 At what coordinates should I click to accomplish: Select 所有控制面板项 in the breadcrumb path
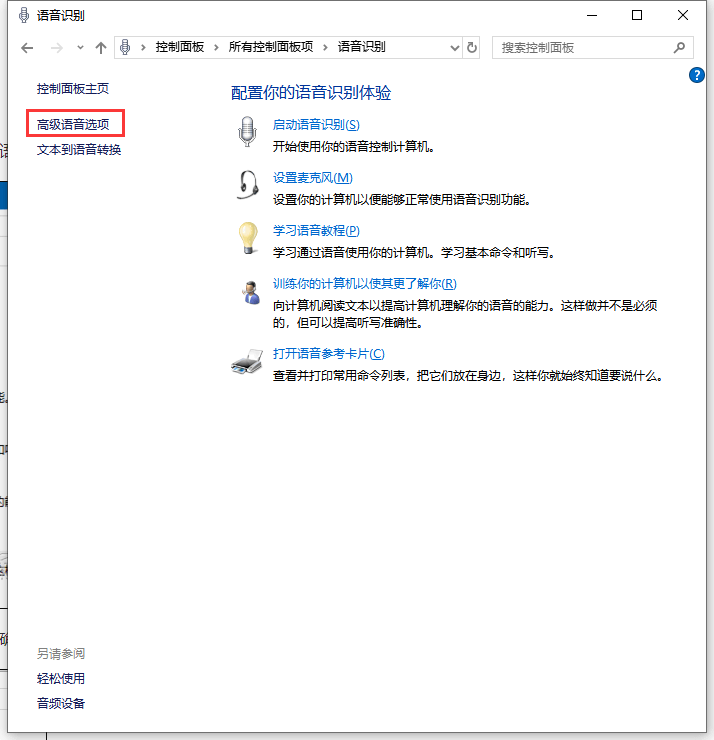pyautogui.click(x=270, y=47)
